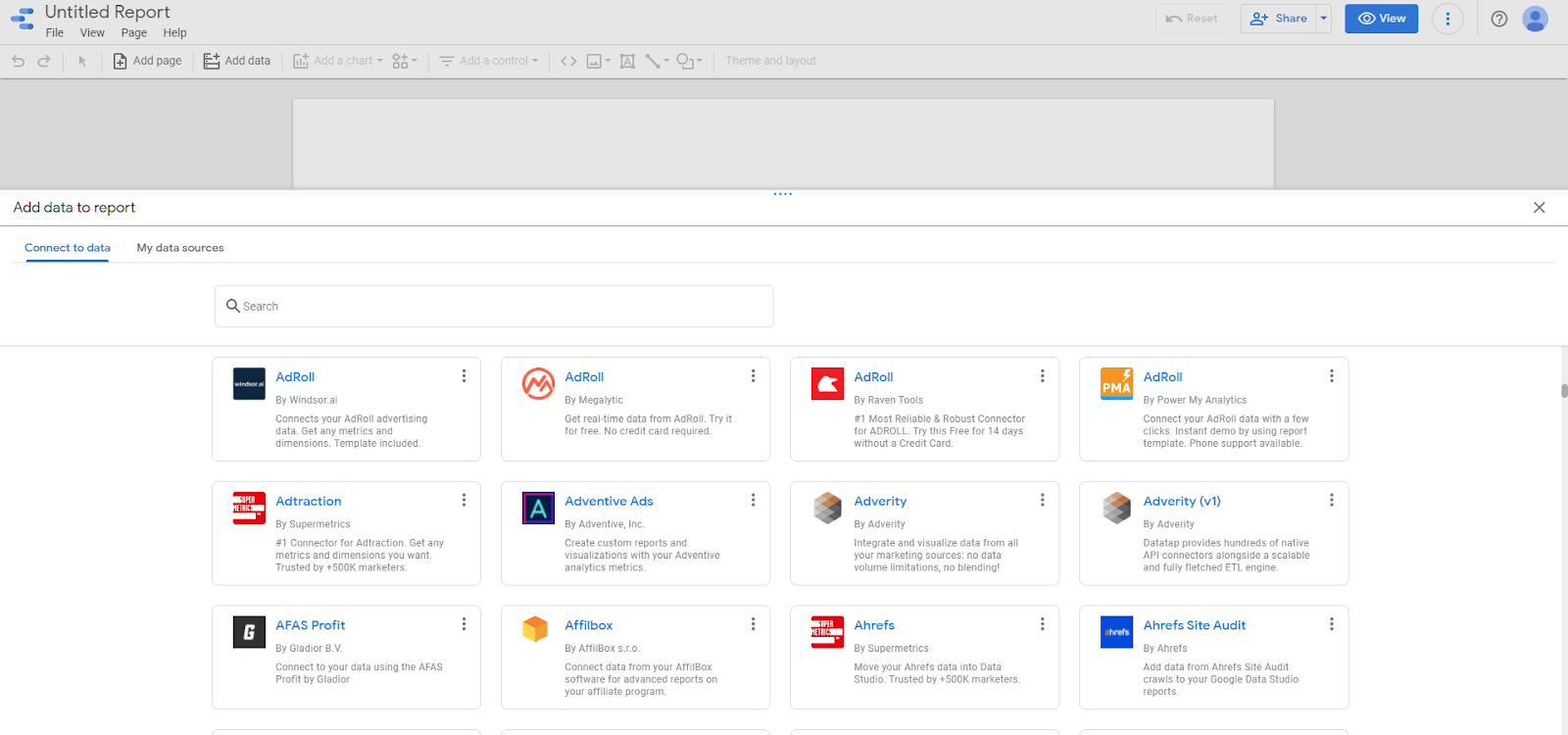Open options menu for Windsor.ai AdRoll card

click(x=464, y=376)
